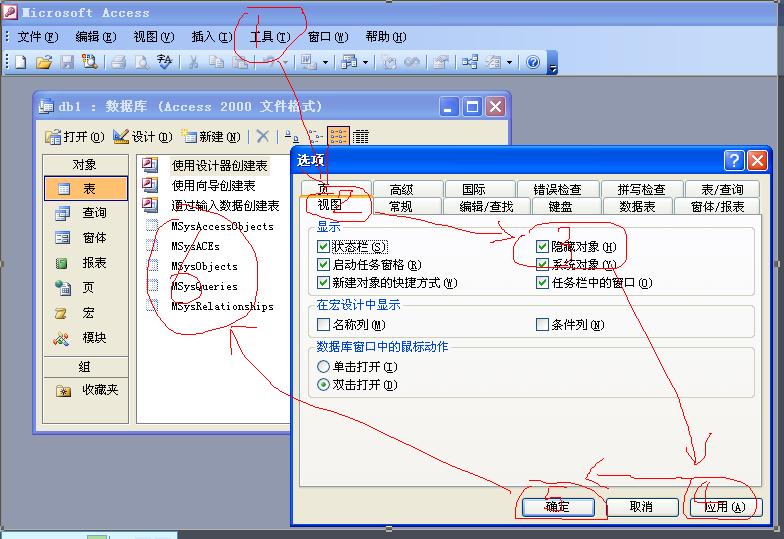
Task: Select 模块 in the objects bar
Action: [86, 338]
